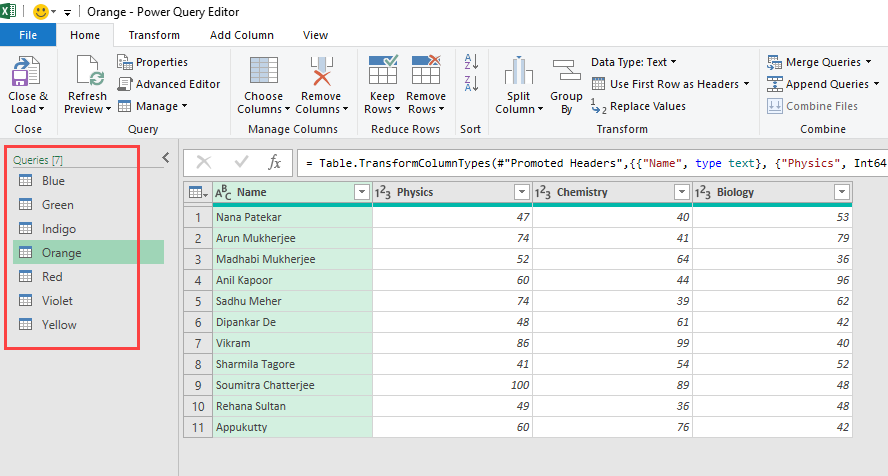Click Combine Files
Screen dimensions: 888x476
coord(813,106)
